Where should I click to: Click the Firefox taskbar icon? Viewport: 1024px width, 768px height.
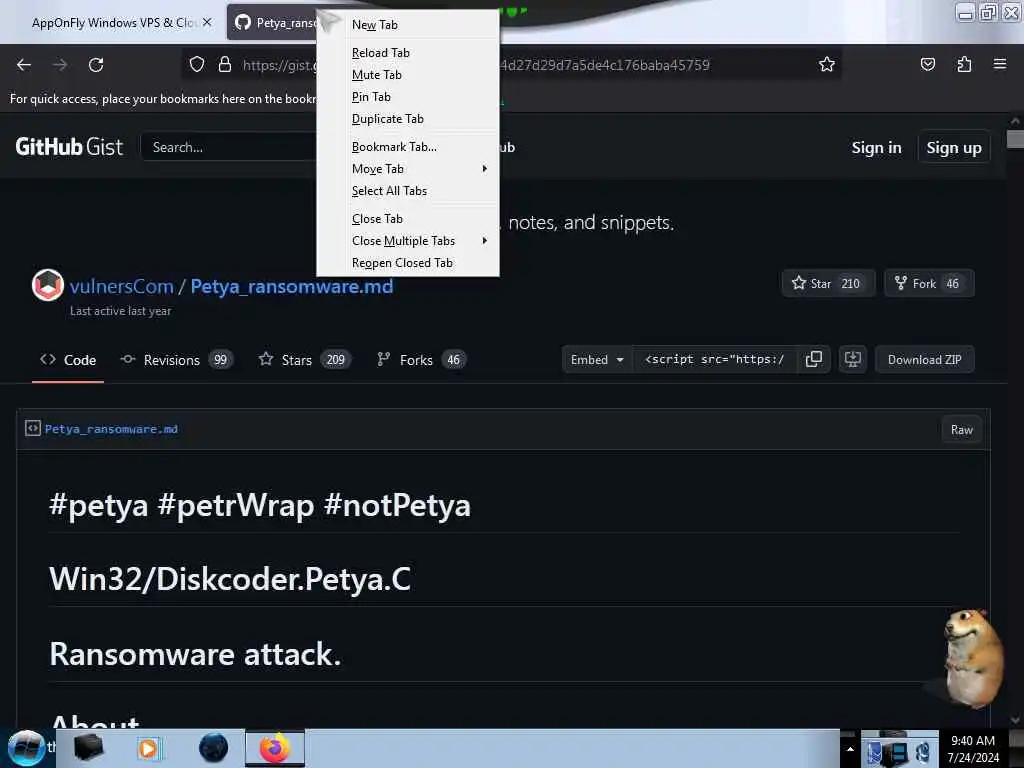(275, 748)
